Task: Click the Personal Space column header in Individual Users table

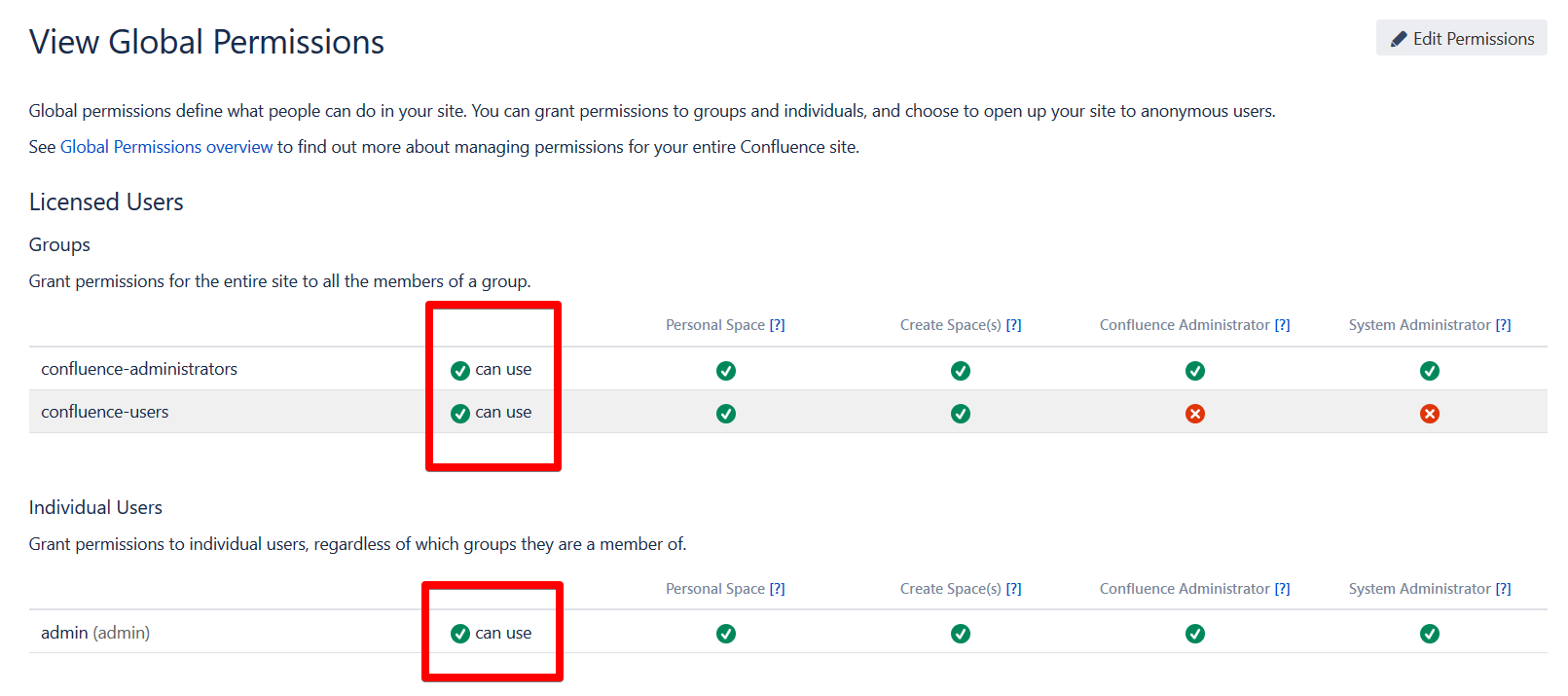Action: (715, 589)
